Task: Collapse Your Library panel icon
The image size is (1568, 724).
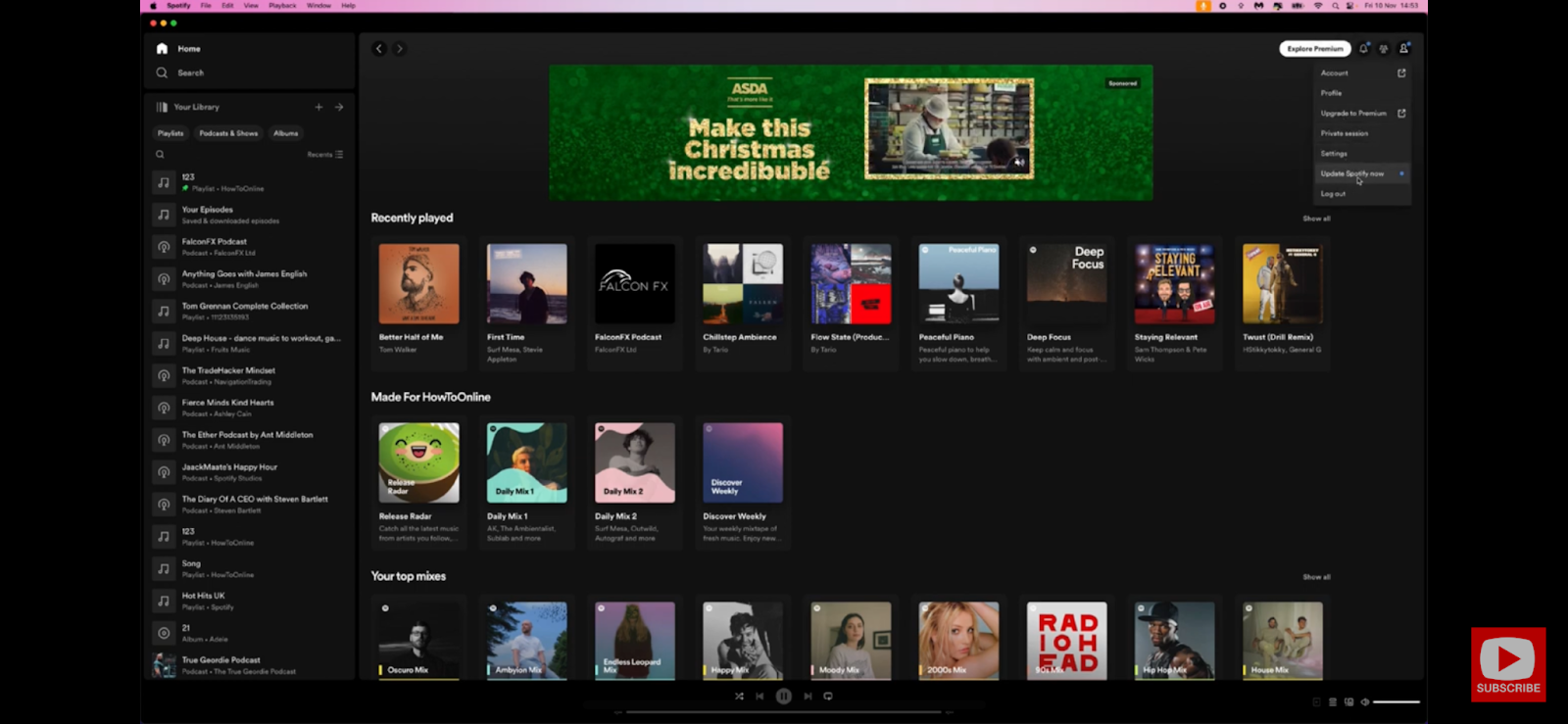Action: tap(162, 107)
